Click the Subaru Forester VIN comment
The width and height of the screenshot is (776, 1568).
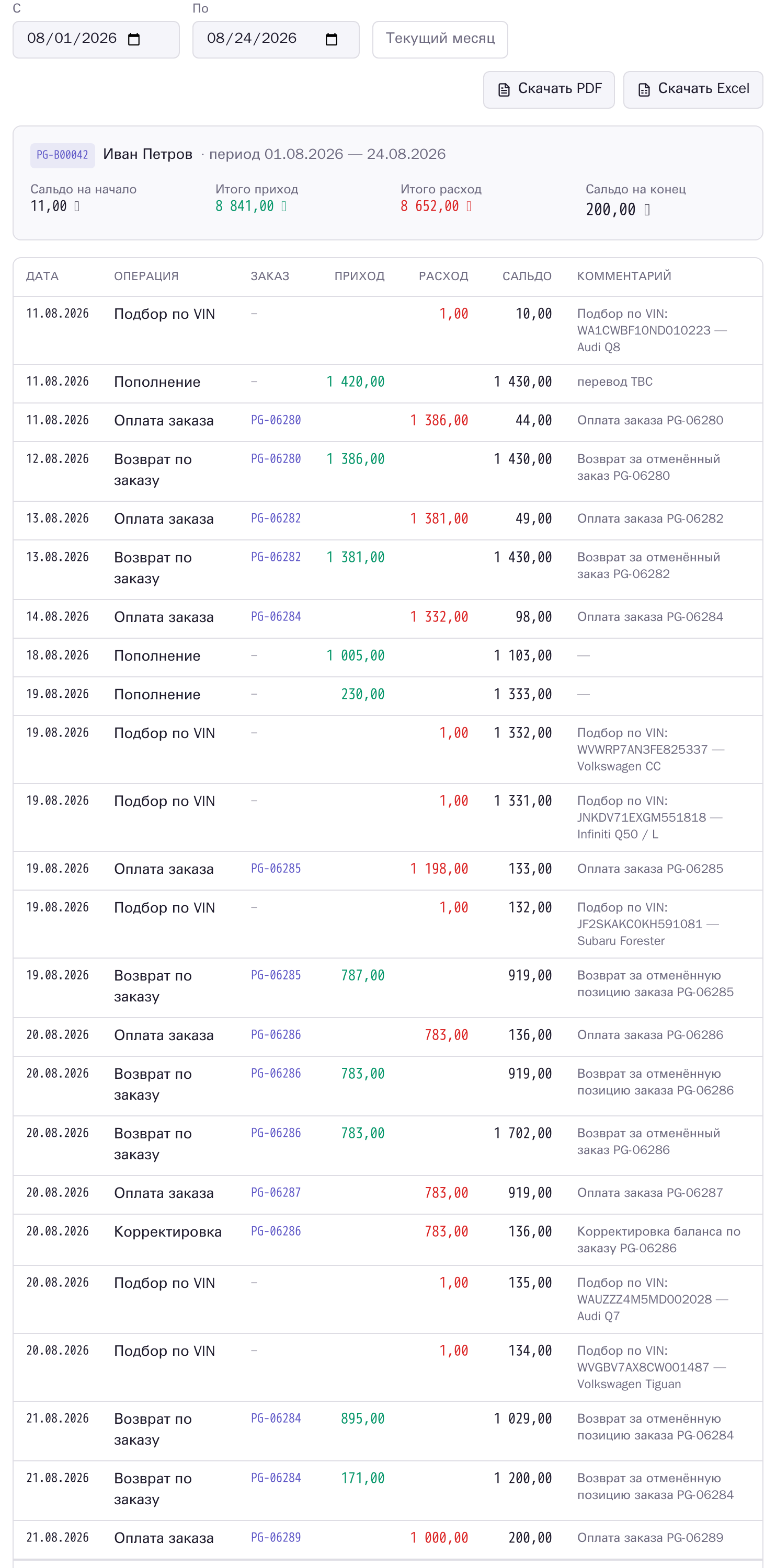coord(648,924)
